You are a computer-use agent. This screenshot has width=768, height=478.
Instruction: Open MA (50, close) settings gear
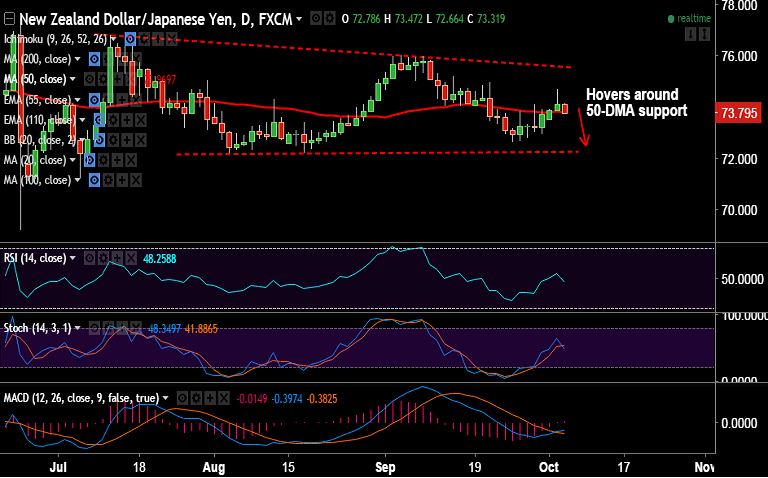point(103,79)
